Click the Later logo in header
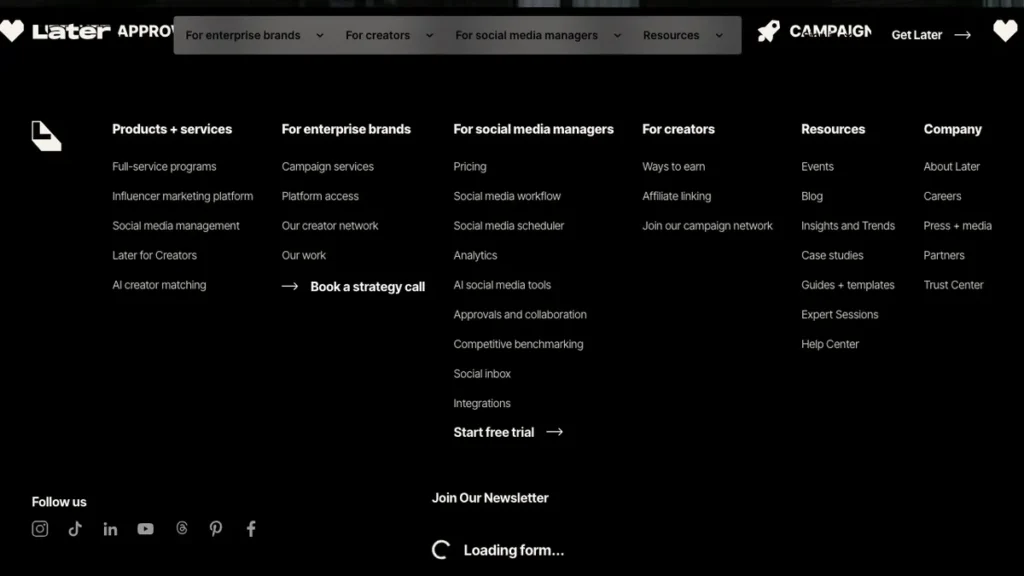The width and height of the screenshot is (1024, 576). click(71, 31)
